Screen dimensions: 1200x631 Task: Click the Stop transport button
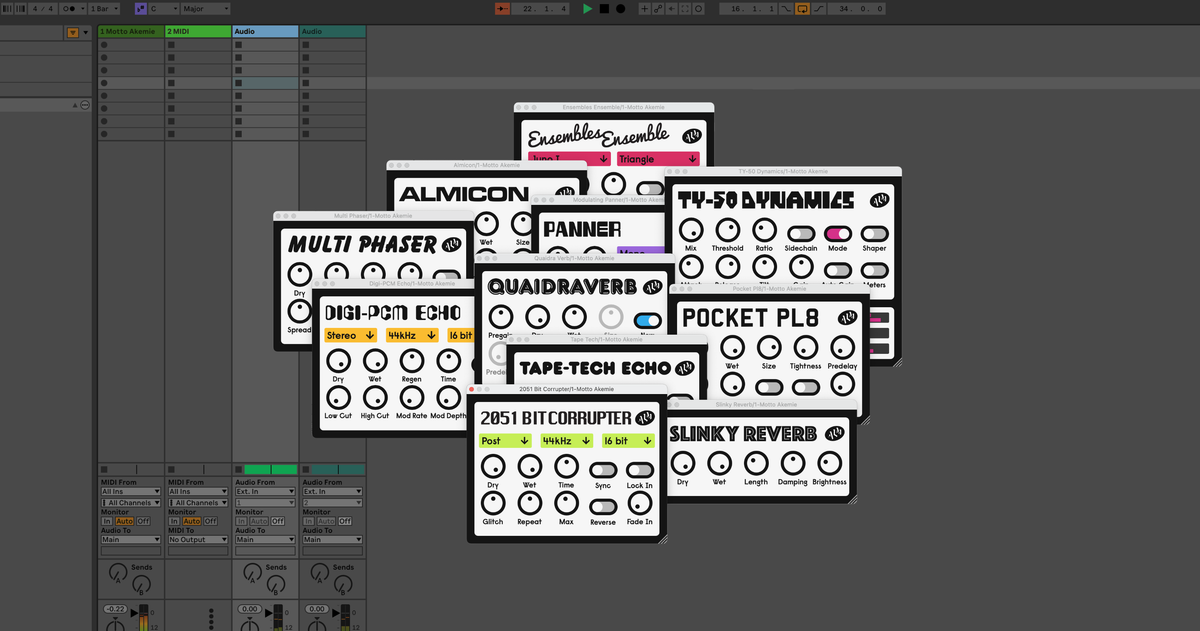tap(604, 8)
